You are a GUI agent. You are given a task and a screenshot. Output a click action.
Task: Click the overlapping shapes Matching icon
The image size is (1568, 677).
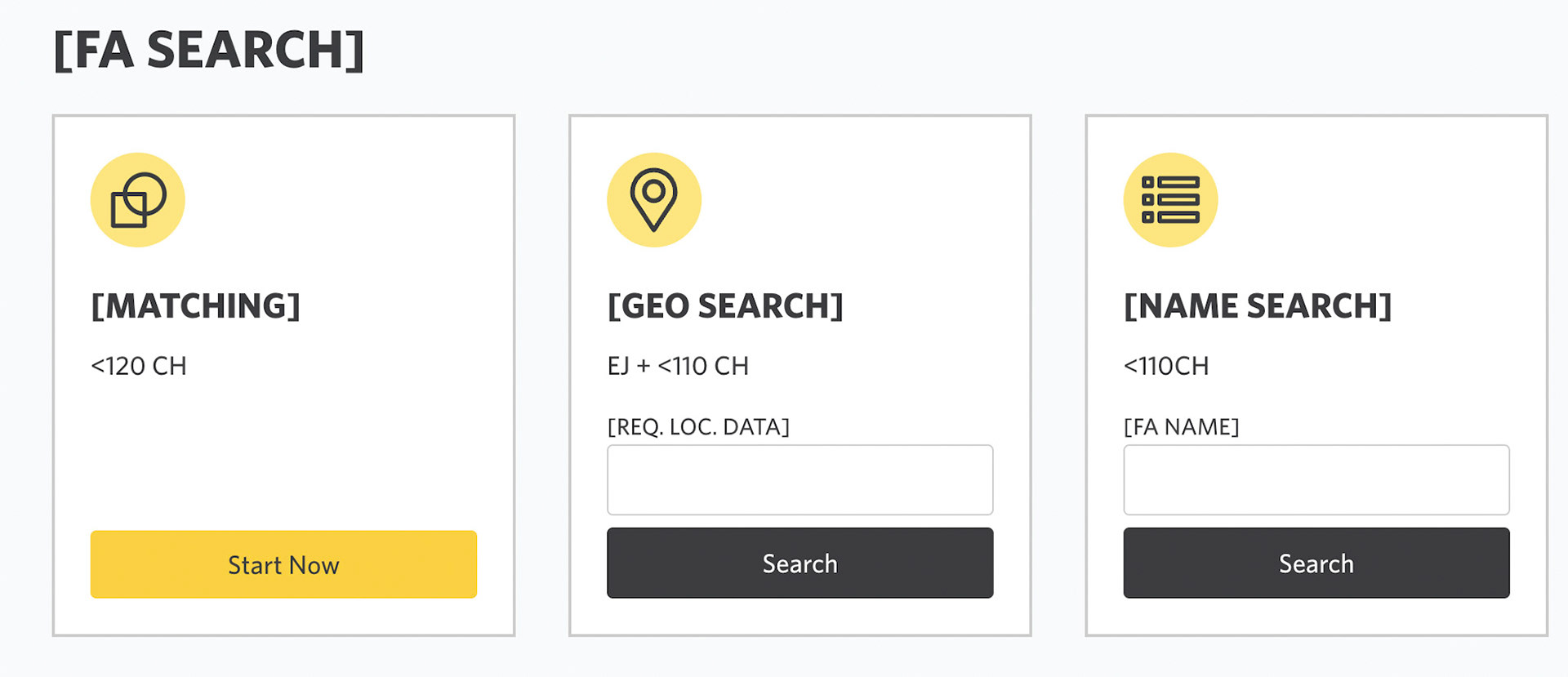pyautogui.click(x=138, y=200)
